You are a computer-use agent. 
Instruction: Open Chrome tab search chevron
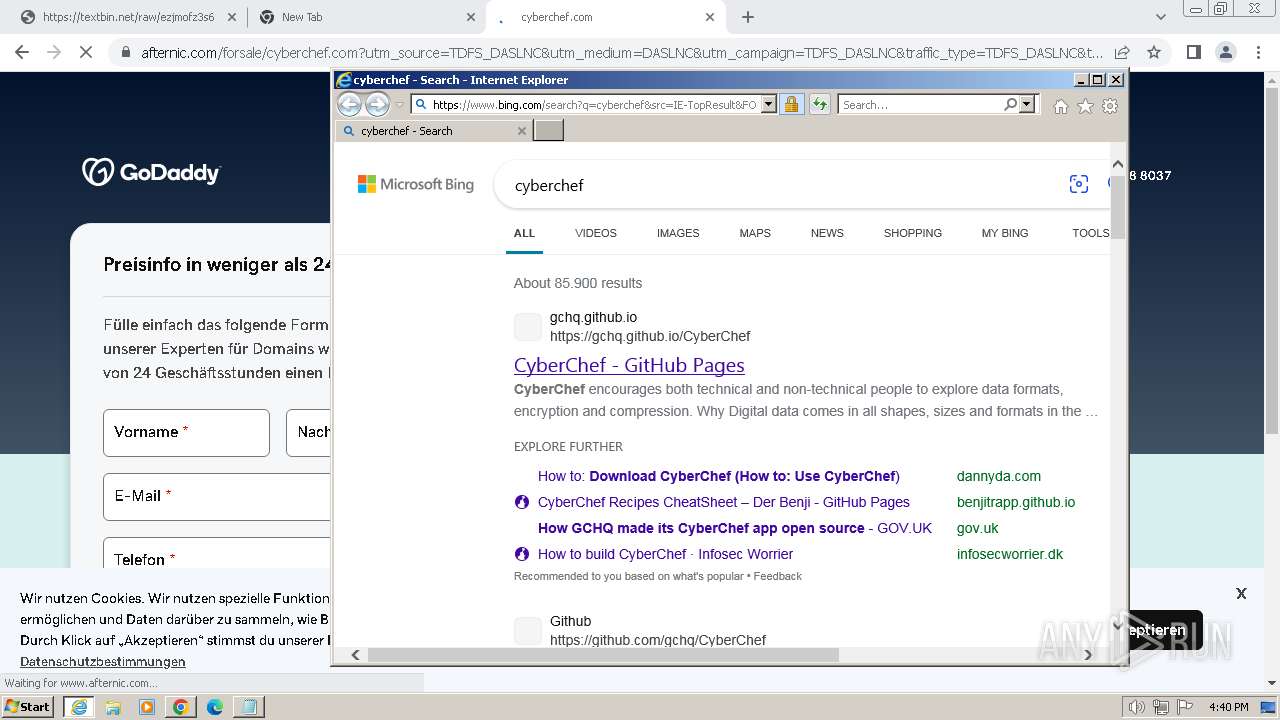tap(1161, 17)
